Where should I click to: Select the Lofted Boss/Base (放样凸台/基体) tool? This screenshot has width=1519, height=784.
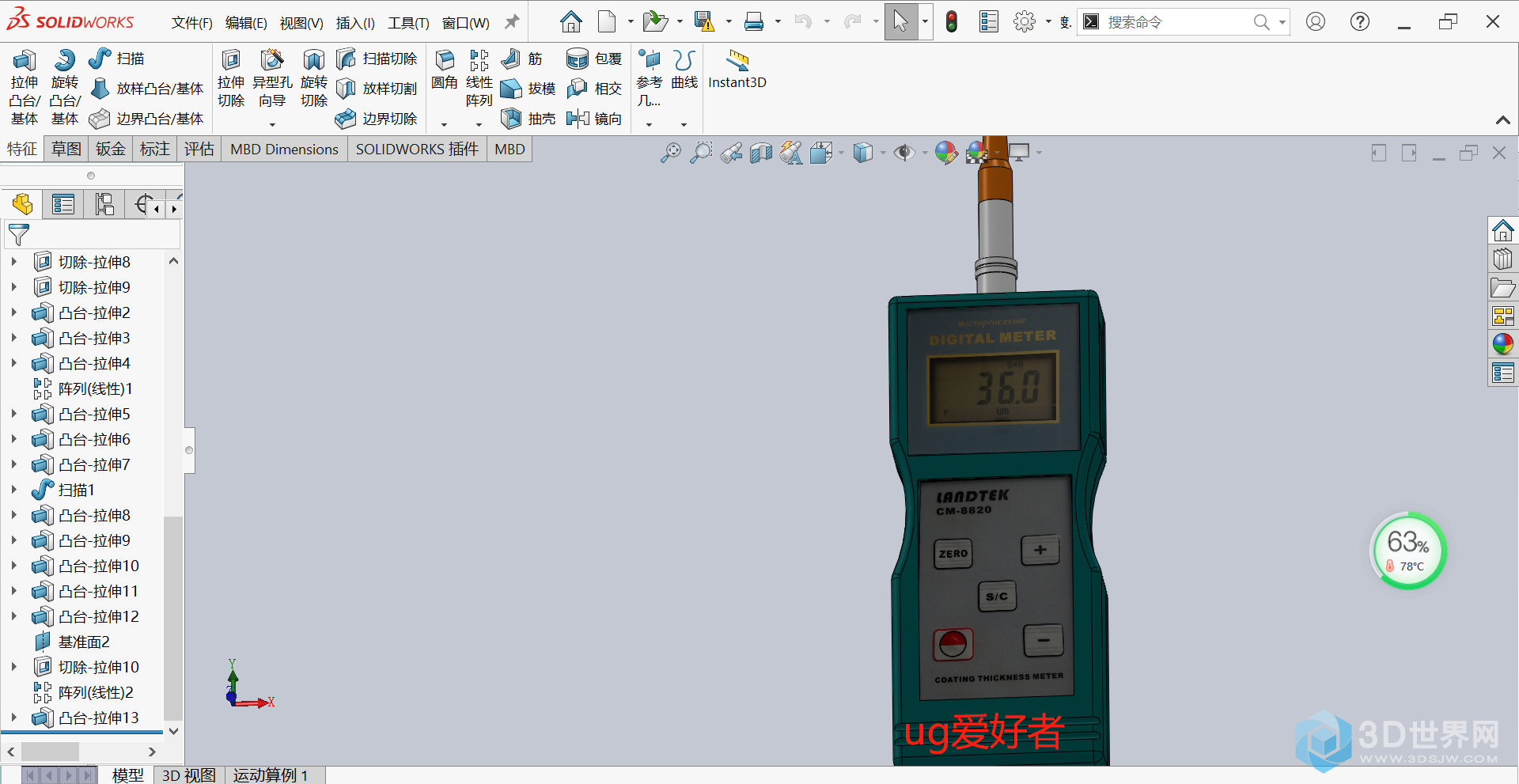tap(147, 89)
